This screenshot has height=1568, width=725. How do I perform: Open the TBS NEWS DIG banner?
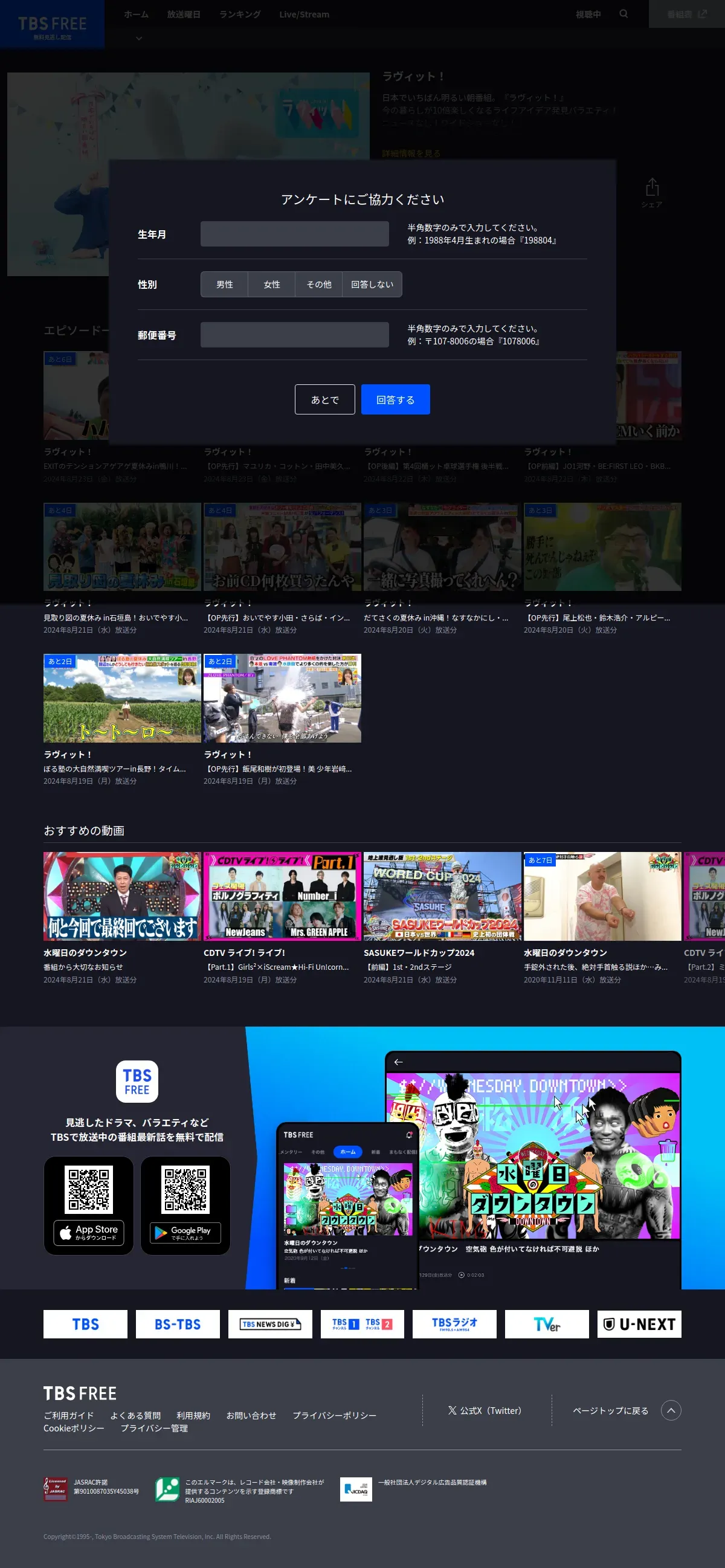coord(270,1324)
